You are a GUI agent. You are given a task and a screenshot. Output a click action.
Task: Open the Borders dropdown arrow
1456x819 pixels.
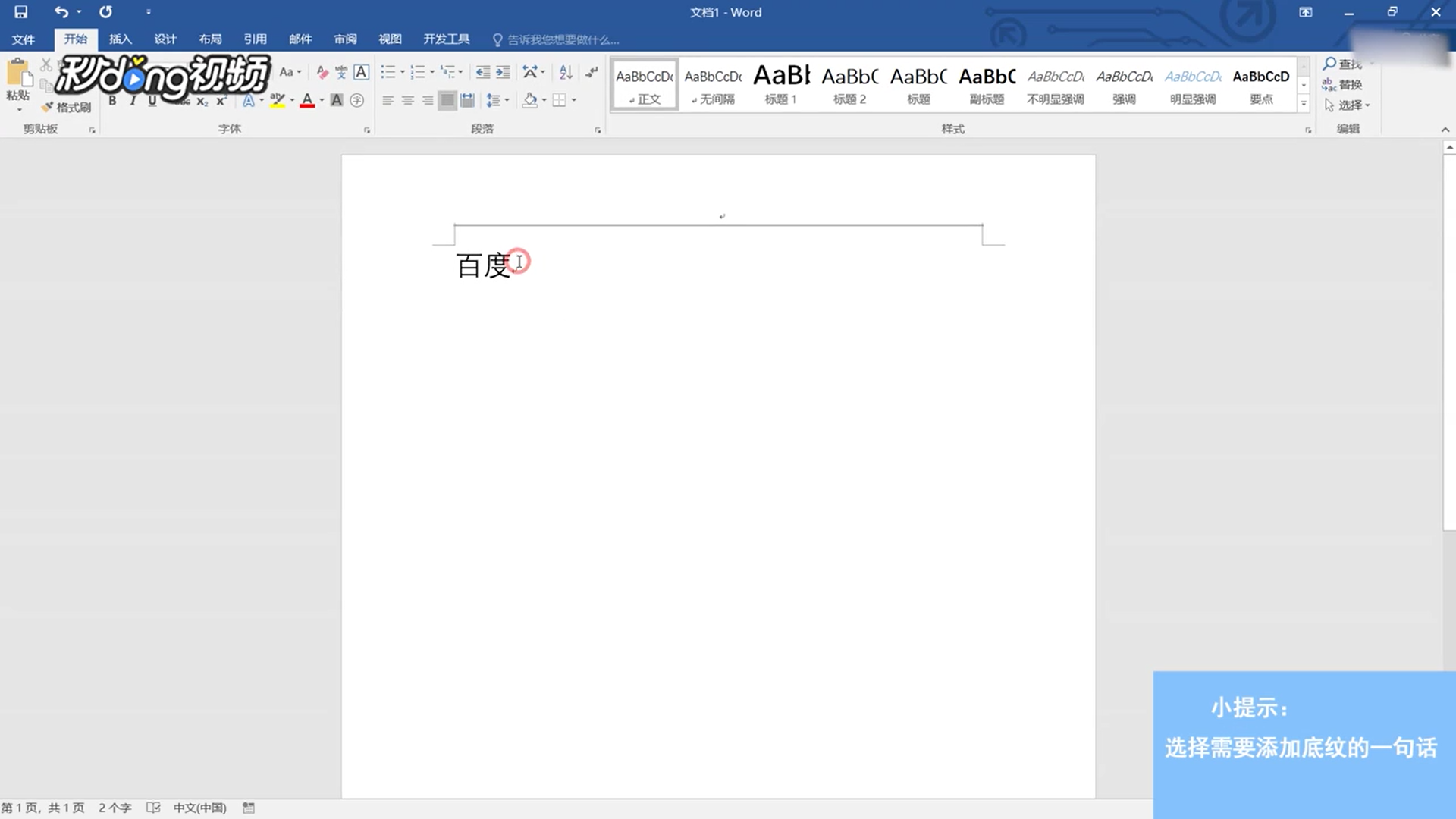[574, 100]
